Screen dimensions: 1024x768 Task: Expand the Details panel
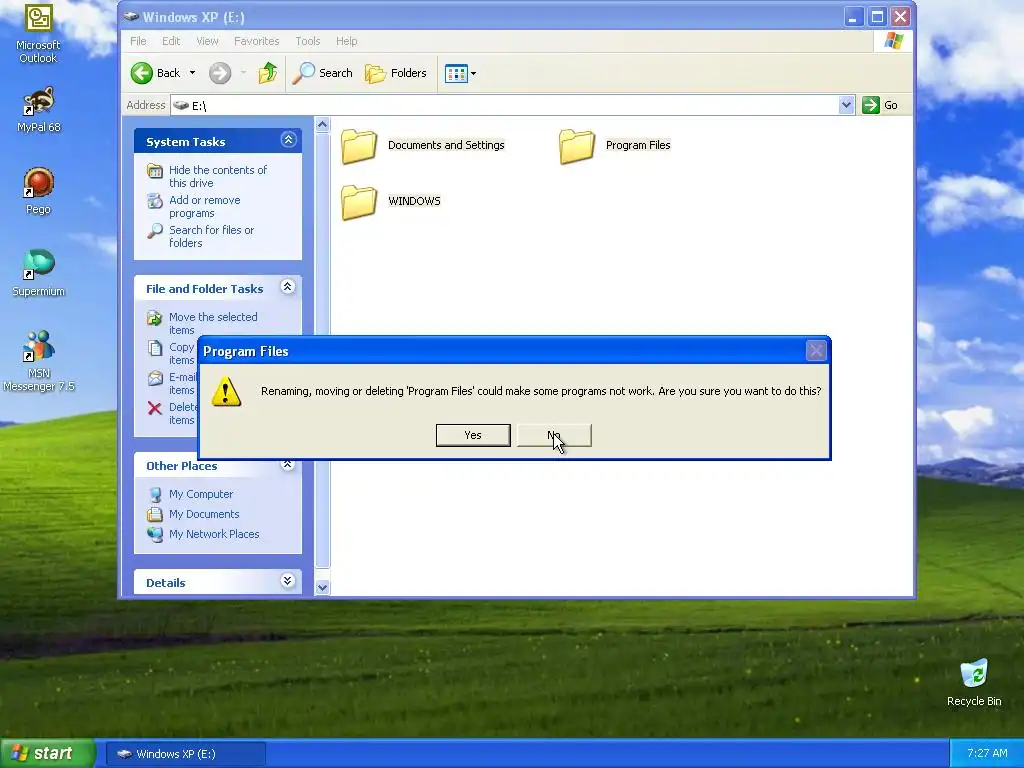287,581
